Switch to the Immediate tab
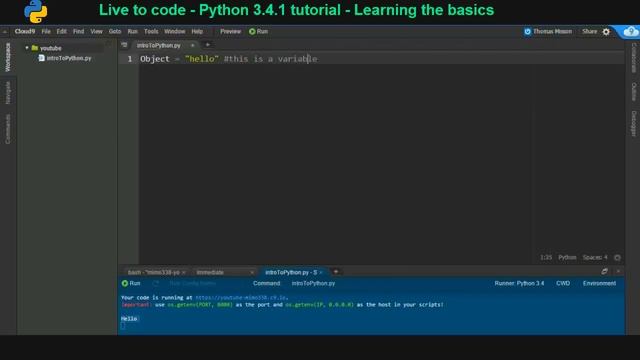 (x=210, y=272)
